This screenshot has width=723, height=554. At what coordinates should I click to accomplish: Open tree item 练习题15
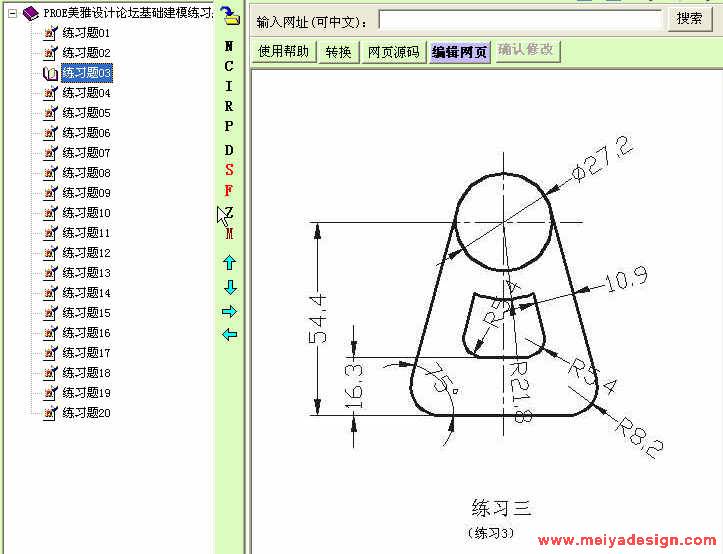pos(86,313)
